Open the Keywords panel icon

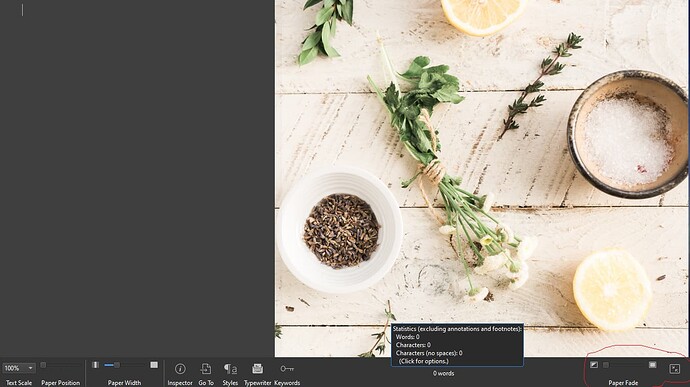coord(287,369)
